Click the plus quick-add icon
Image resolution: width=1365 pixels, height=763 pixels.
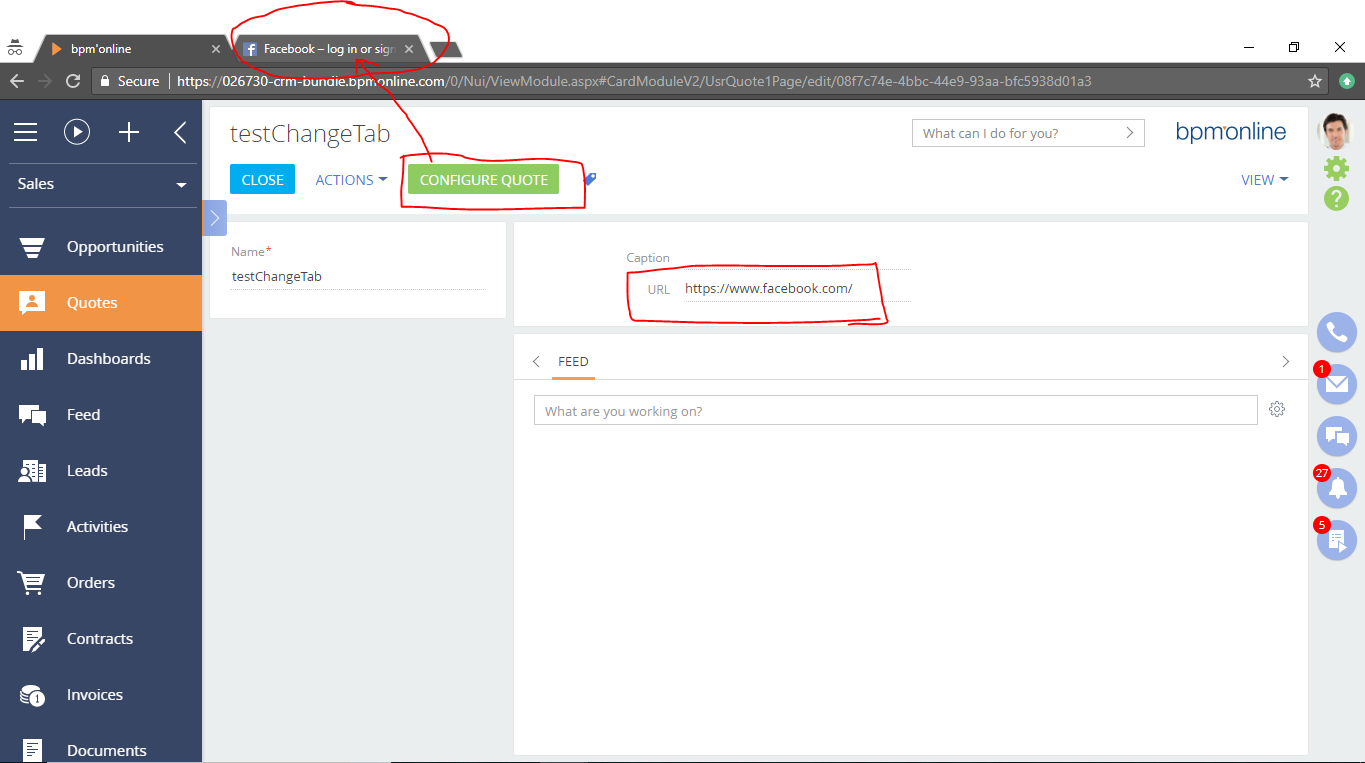129,132
